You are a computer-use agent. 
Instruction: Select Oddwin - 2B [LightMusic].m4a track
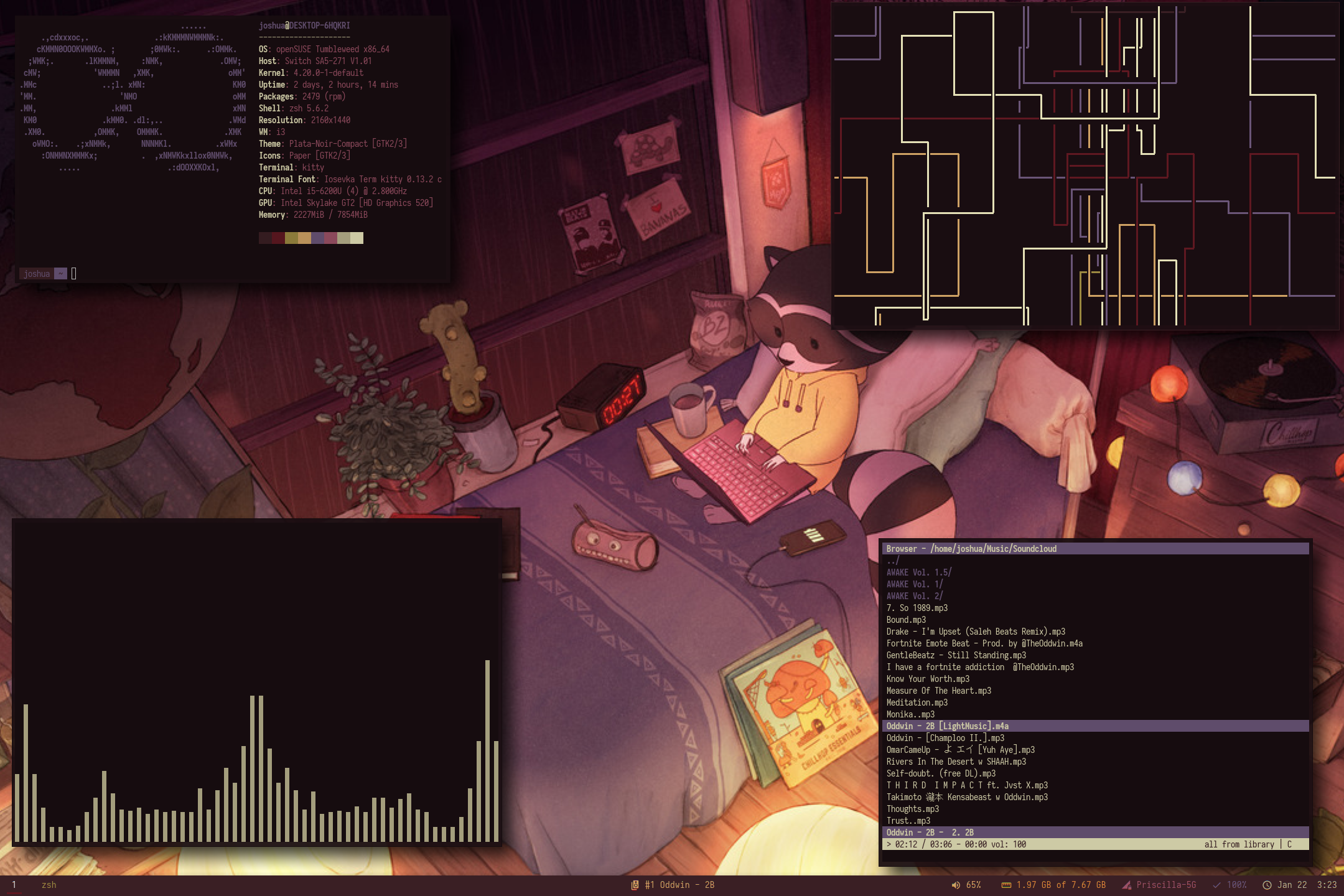coord(947,726)
